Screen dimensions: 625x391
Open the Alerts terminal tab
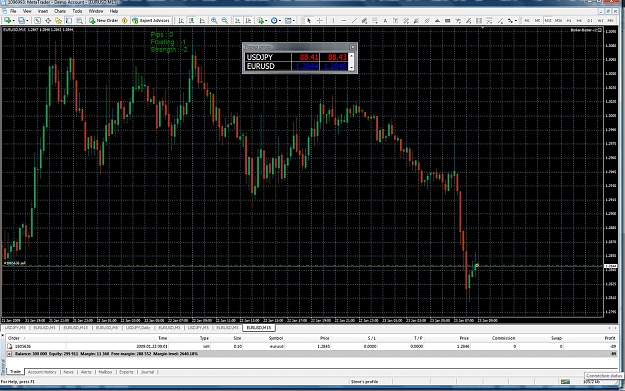click(x=86, y=372)
